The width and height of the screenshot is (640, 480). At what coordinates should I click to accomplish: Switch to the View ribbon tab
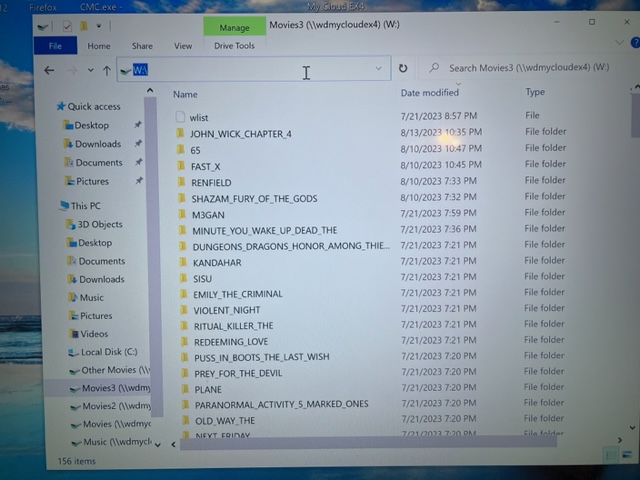coord(183,46)
